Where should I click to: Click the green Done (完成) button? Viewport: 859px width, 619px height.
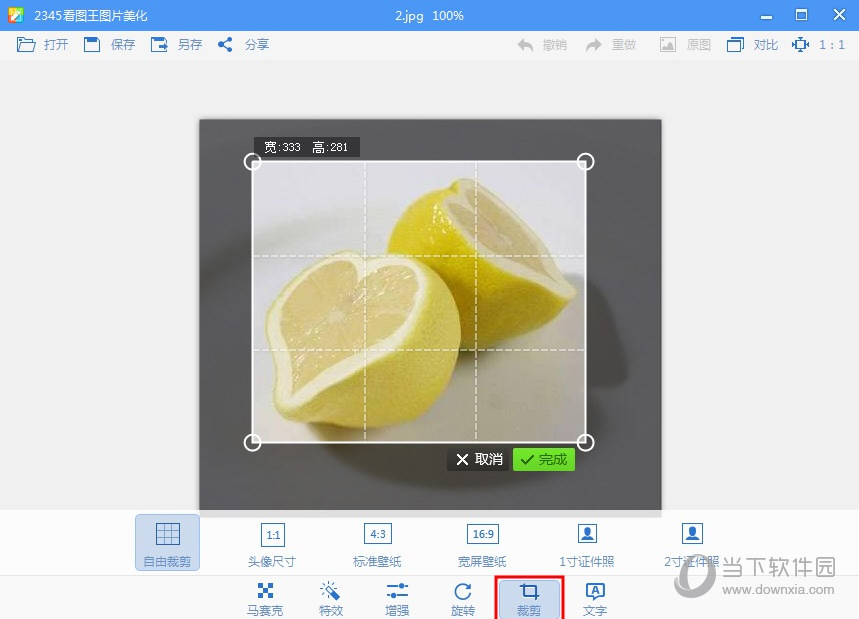click(544, 459)
